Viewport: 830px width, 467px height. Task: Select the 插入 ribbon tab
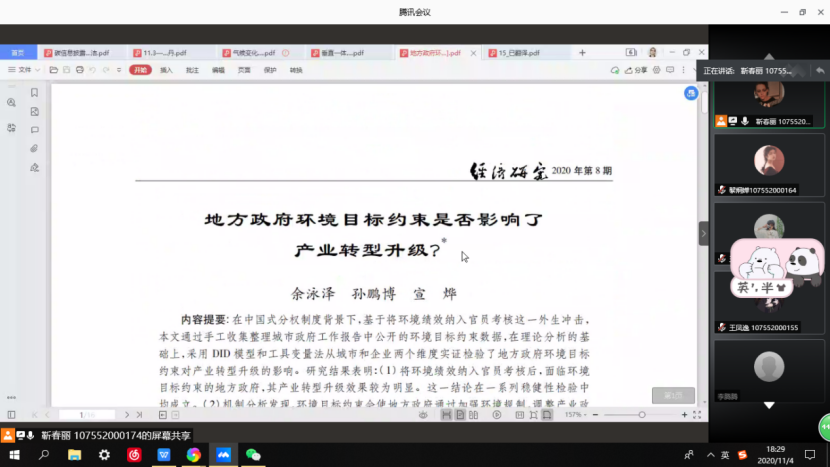coord(166,70)
